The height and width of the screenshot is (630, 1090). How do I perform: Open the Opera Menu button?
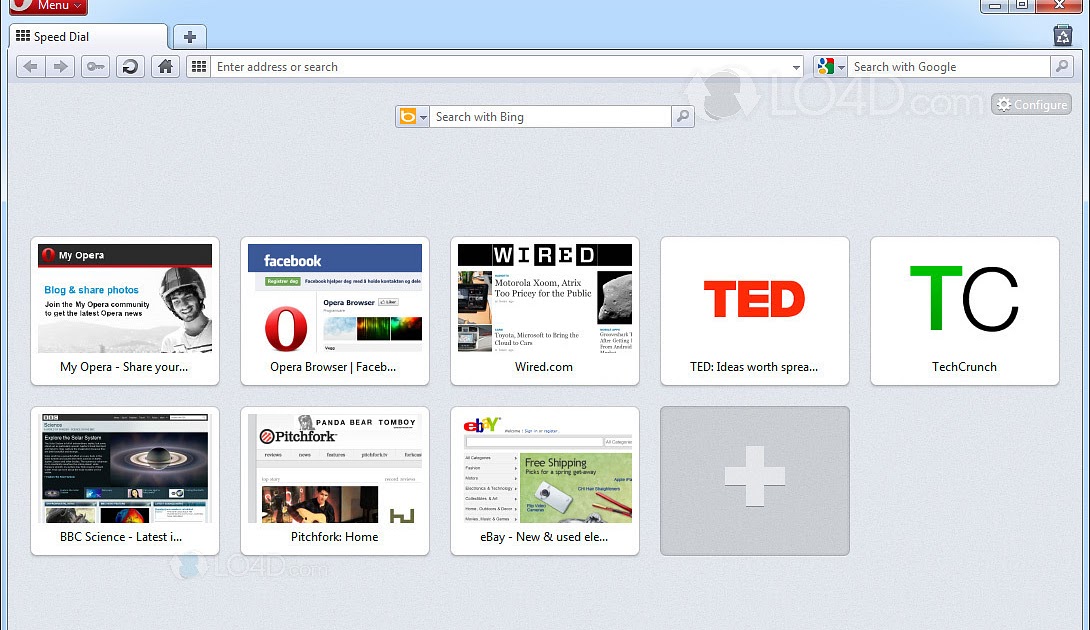click(x=48, y=6)
